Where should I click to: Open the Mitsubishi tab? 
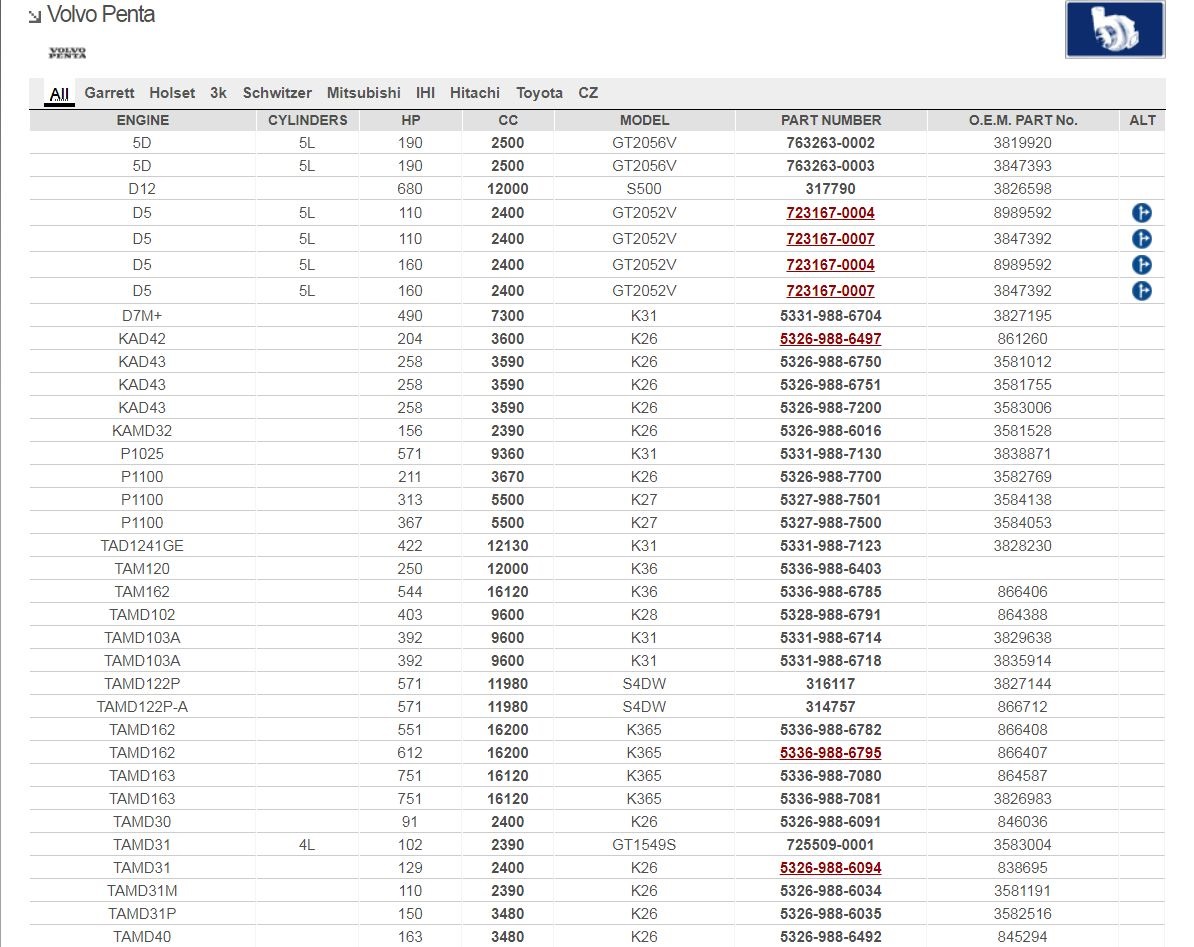pos(363,93)
